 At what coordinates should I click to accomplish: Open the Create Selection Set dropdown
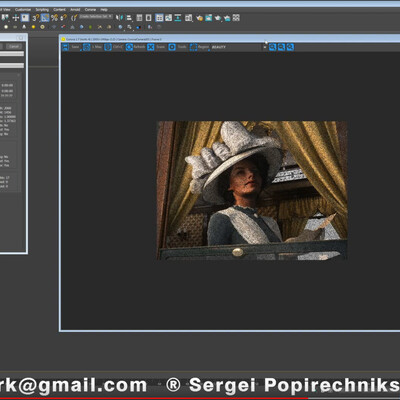[x=96, y=16]
